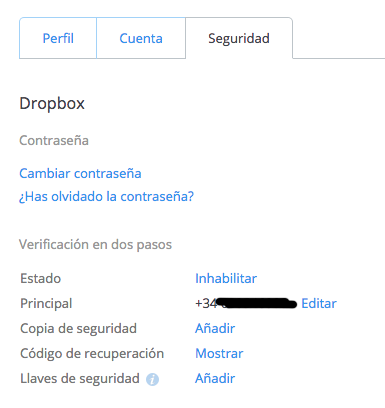Click the Verificación en dos pasos label
385x408 pixels.
(96, 244)
